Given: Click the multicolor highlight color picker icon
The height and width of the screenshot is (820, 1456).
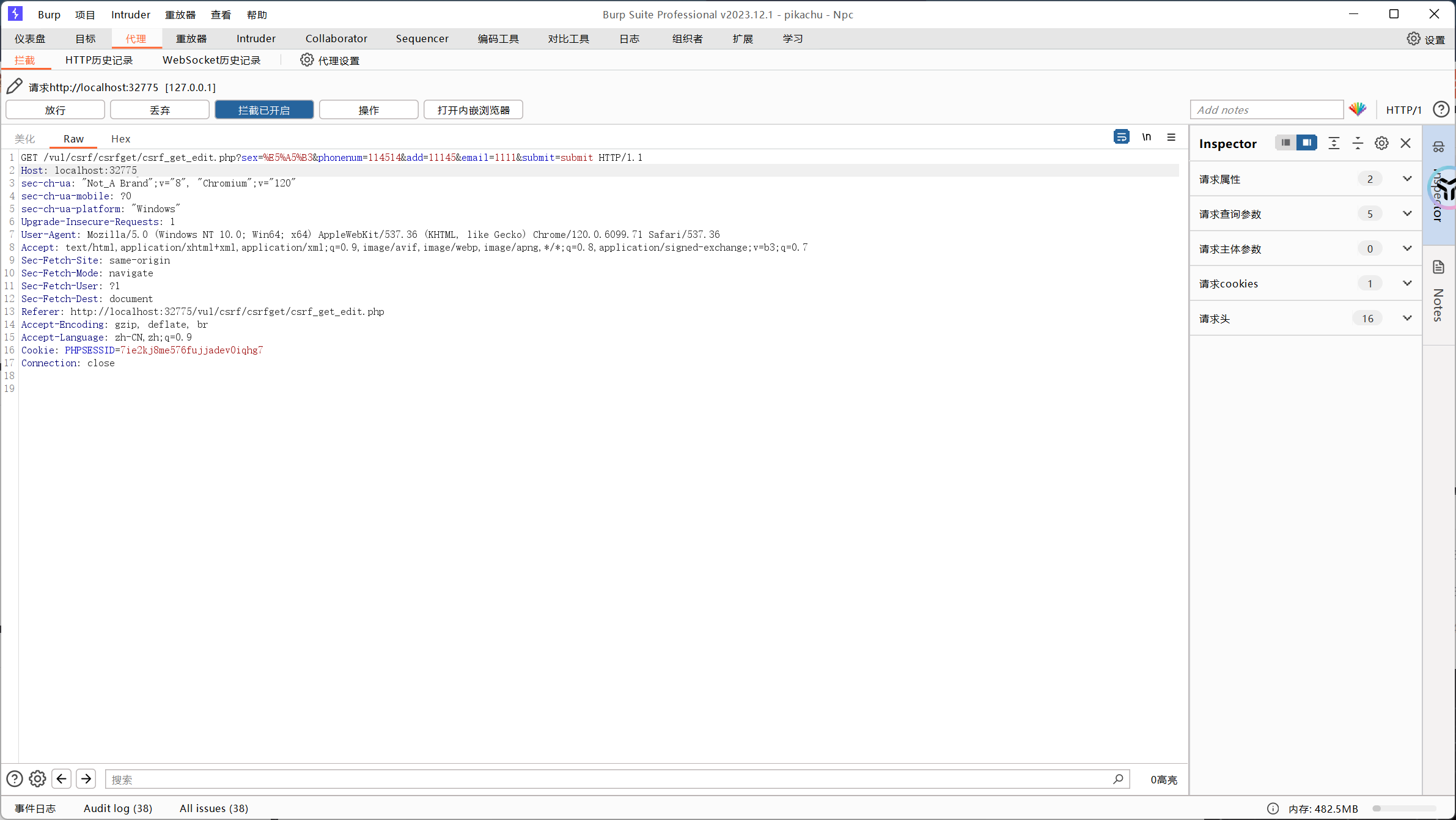Looking at the screenshot, I should 1358,109.
